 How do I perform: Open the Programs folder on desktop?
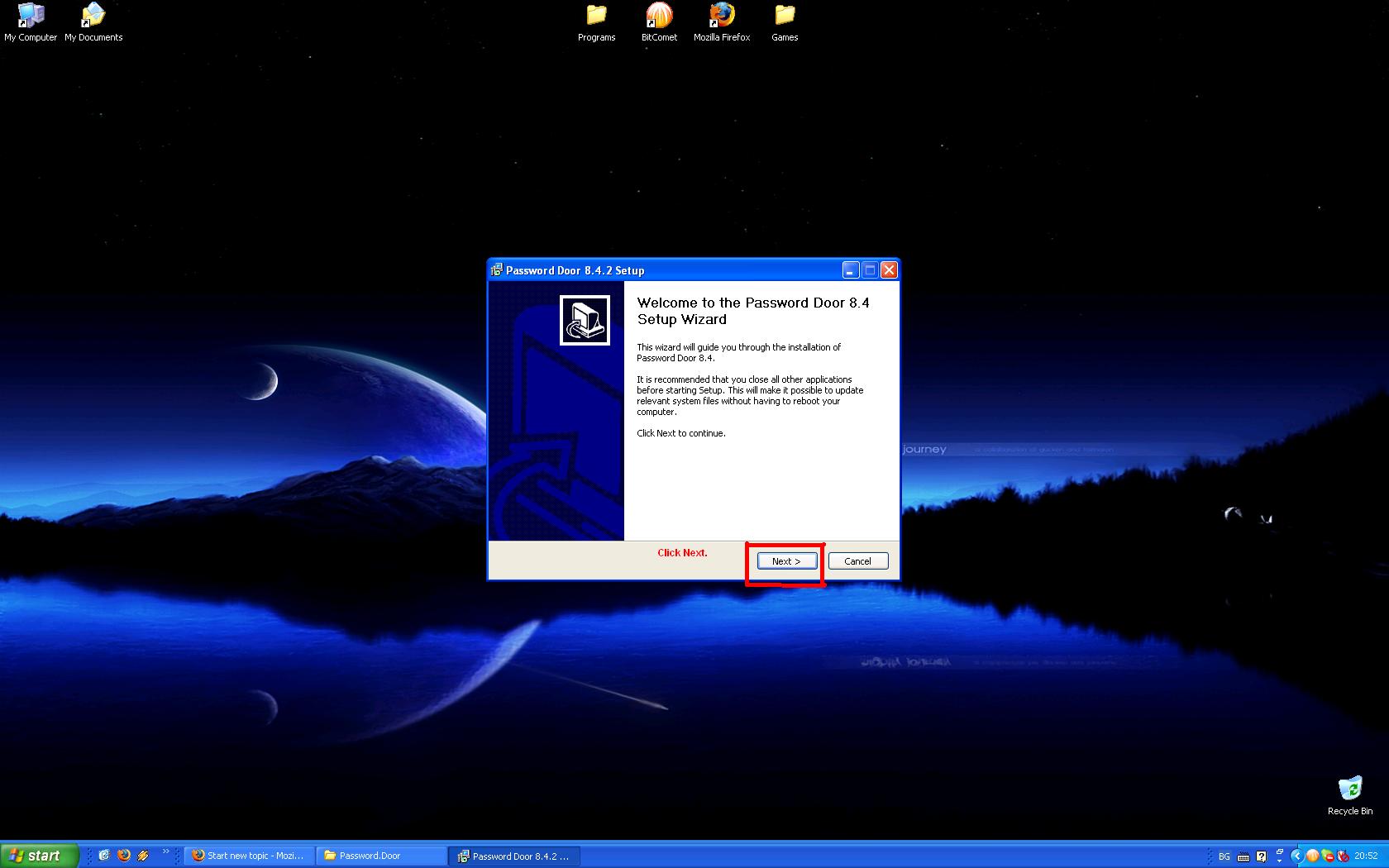(596, 22)
